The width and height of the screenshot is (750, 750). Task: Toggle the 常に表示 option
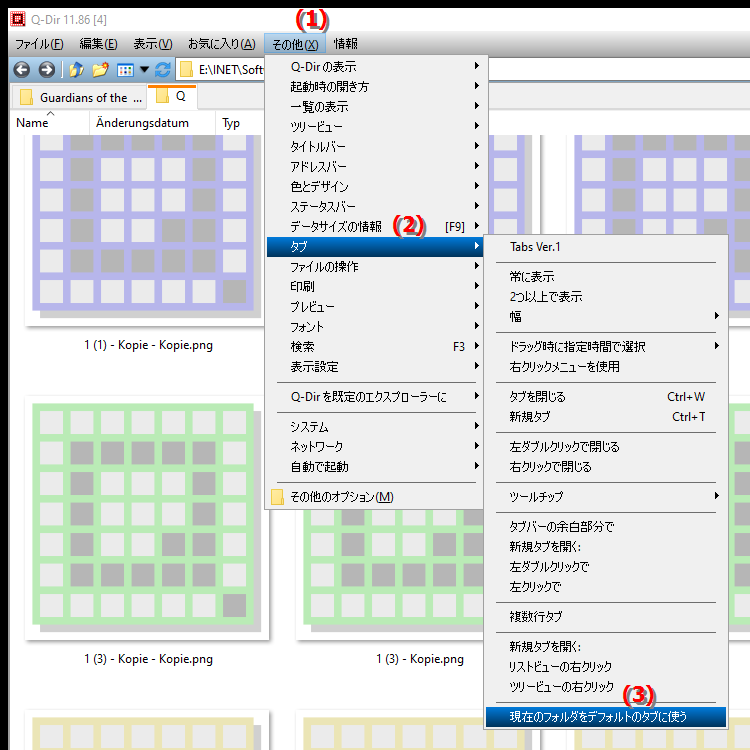pos(606,277)
